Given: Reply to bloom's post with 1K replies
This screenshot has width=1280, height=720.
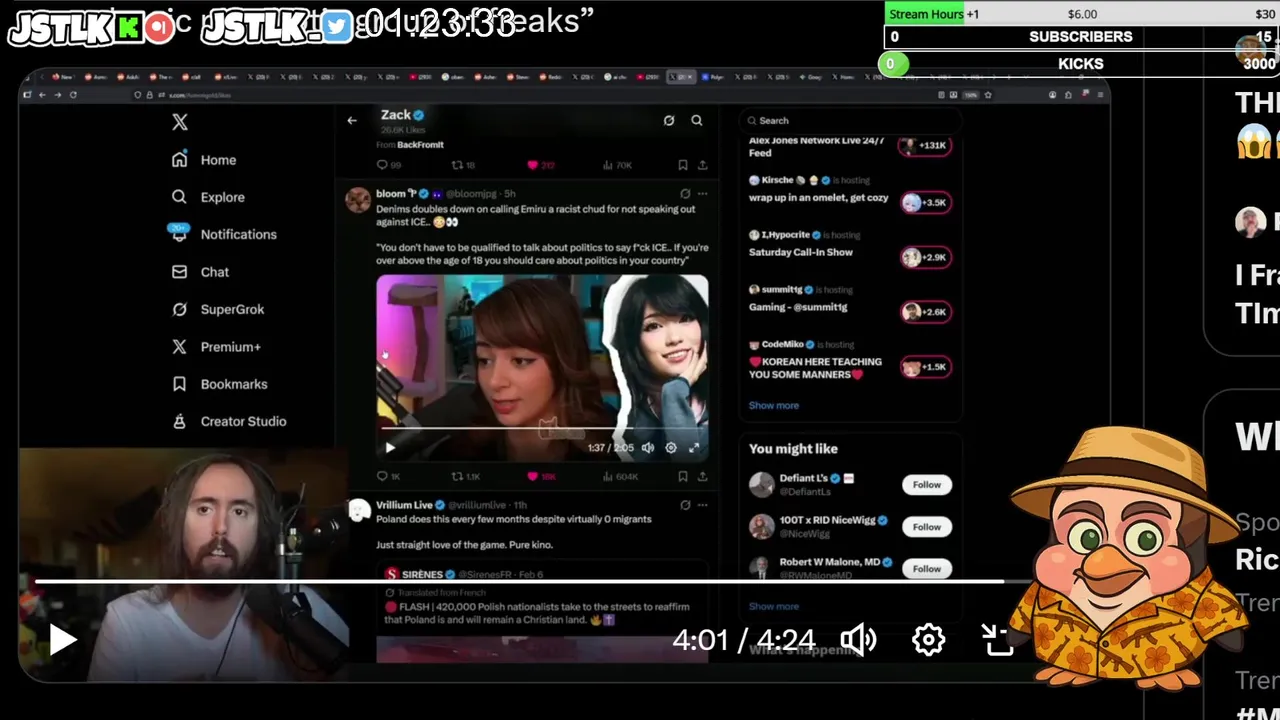Looking at the screenshot, I should 388,477.
